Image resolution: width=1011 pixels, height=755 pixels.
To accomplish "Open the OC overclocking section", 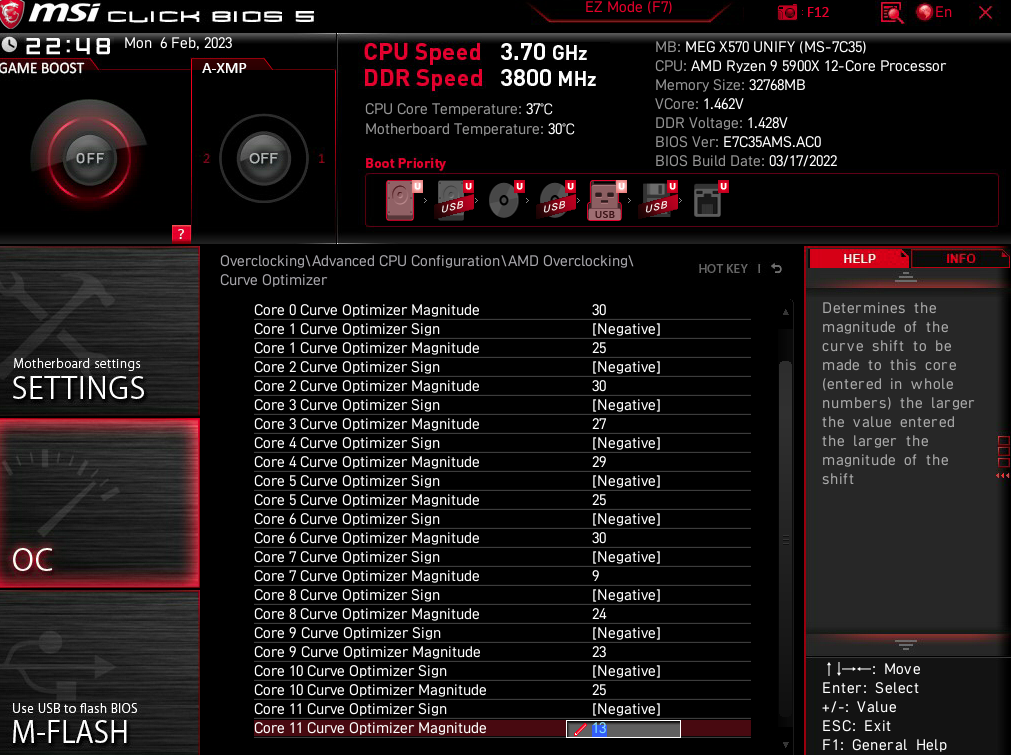I will [x=99, y=503].
